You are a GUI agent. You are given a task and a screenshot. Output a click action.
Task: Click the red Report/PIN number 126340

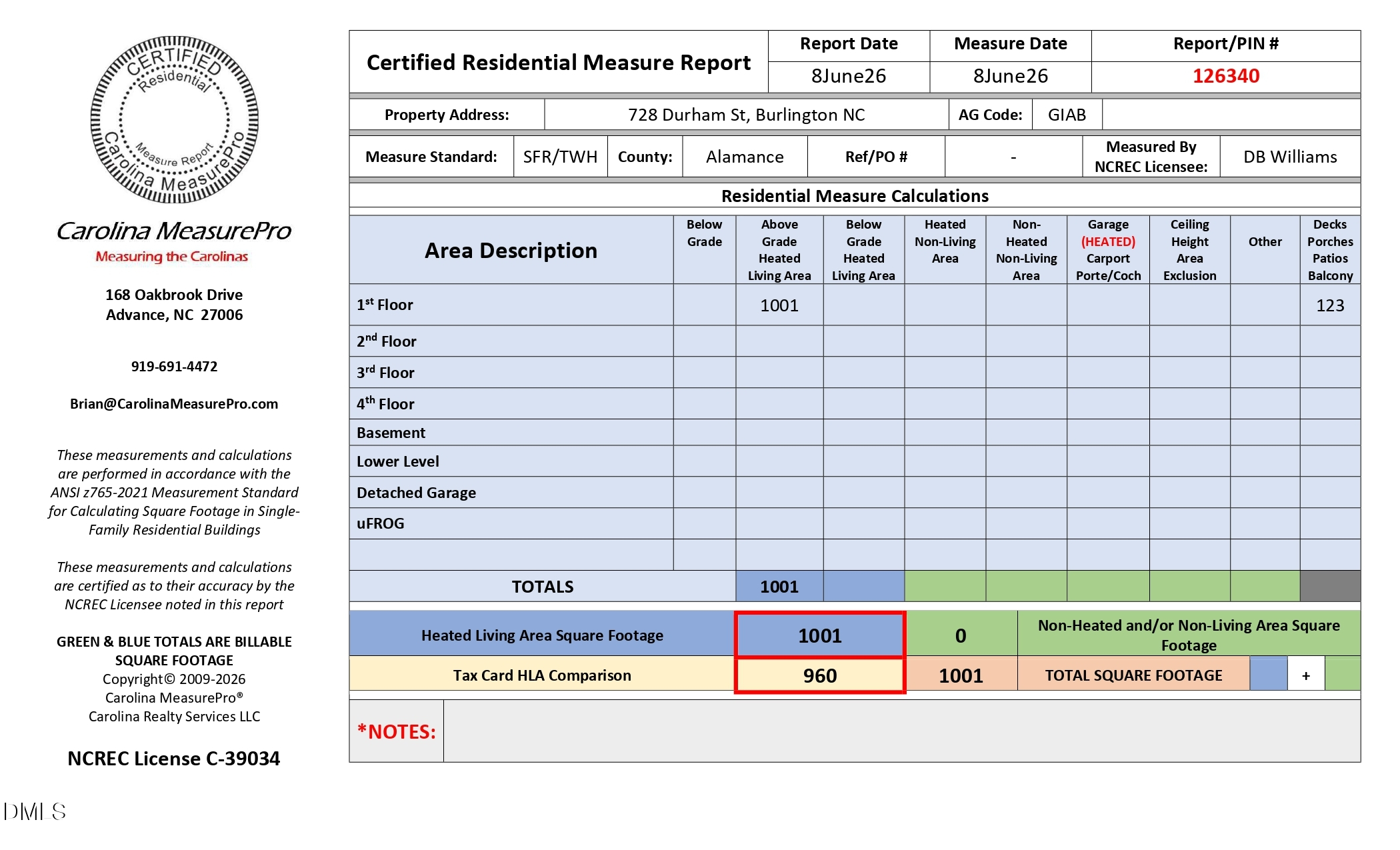(x=1225, y=76)
